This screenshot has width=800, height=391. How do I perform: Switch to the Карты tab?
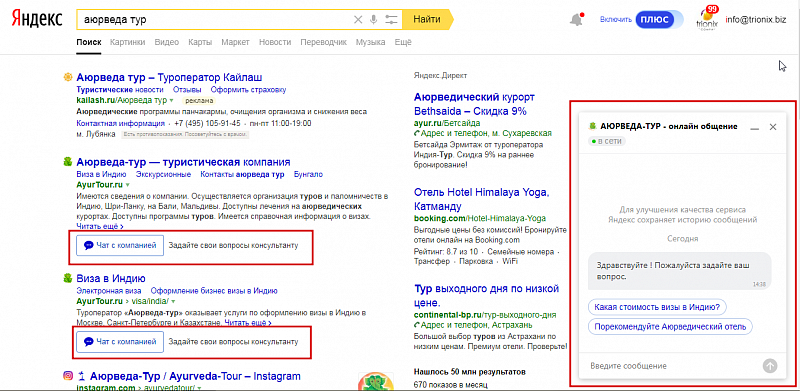(x=200, y=42)
